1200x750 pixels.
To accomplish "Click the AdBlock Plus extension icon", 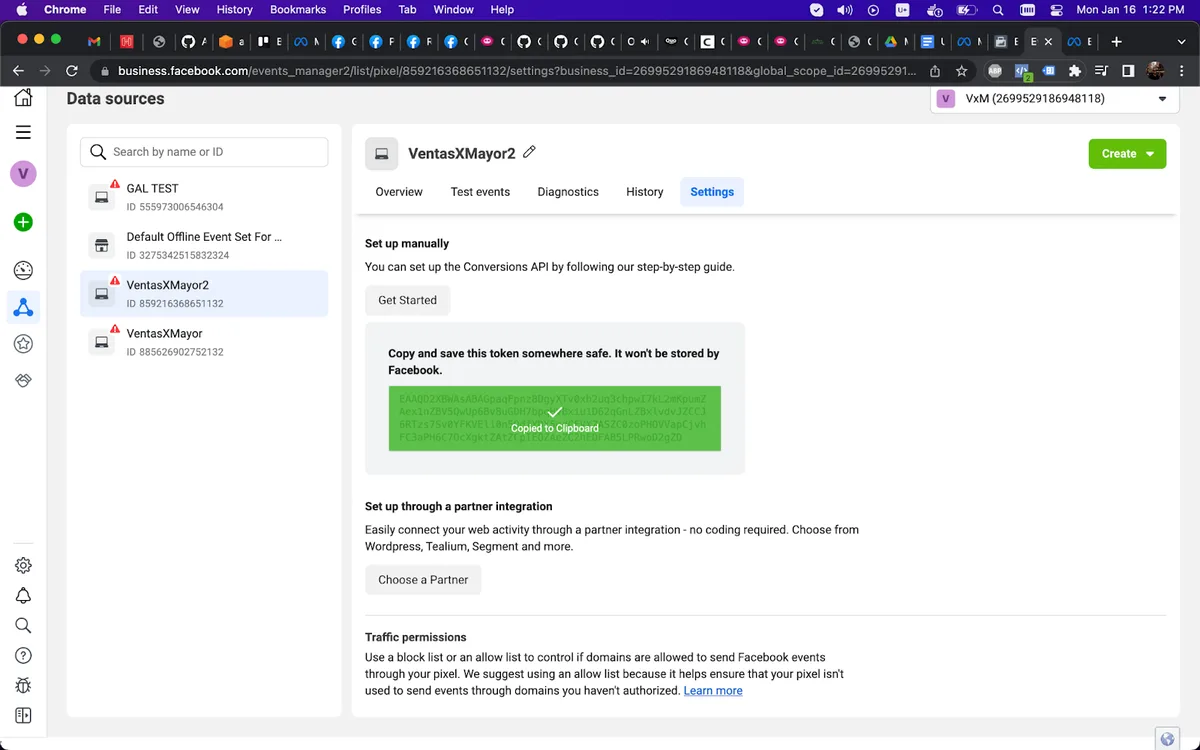I will tap(994, 71).
